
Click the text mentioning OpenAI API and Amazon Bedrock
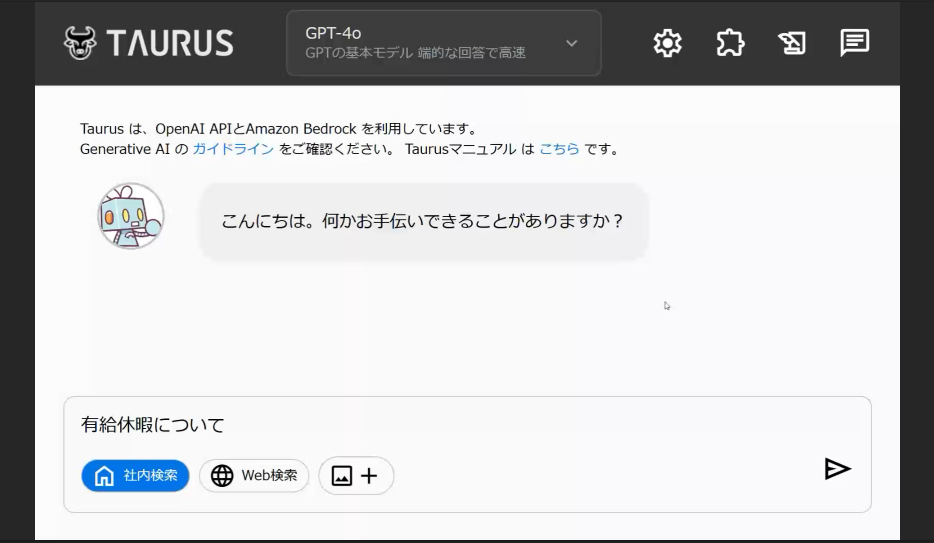pyautogui.click(x=279, y=129)
